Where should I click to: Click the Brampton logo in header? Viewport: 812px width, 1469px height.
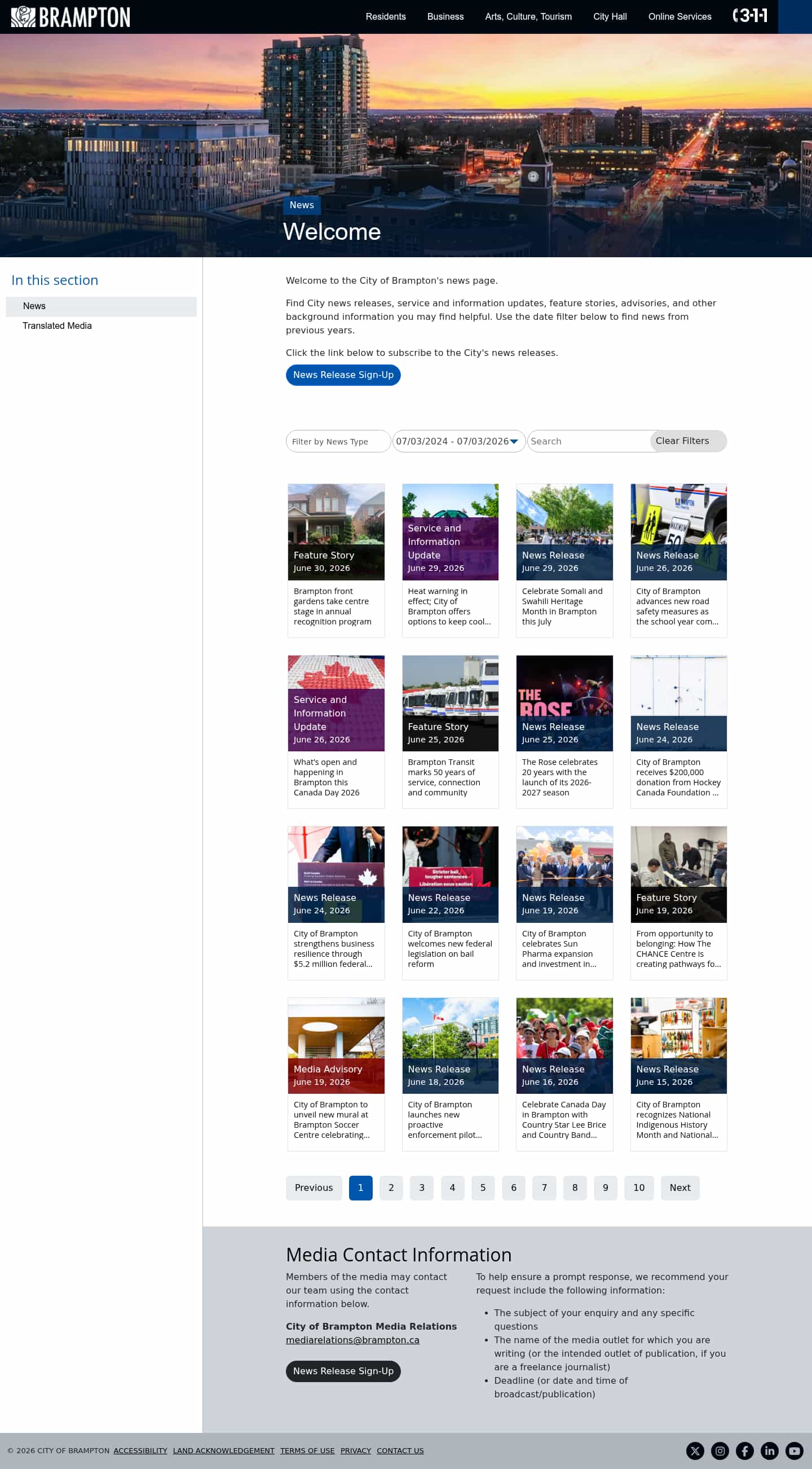click(x=70, y=16)
